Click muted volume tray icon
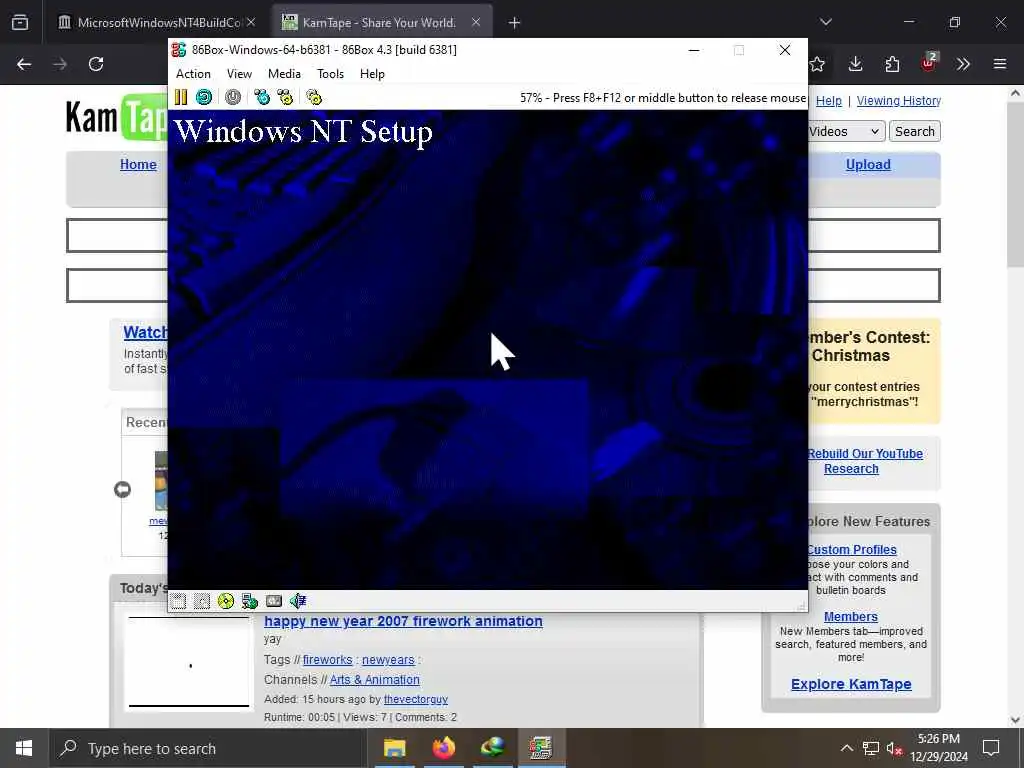The height and width of the screenshot is (768, 1024). point(894,748)
